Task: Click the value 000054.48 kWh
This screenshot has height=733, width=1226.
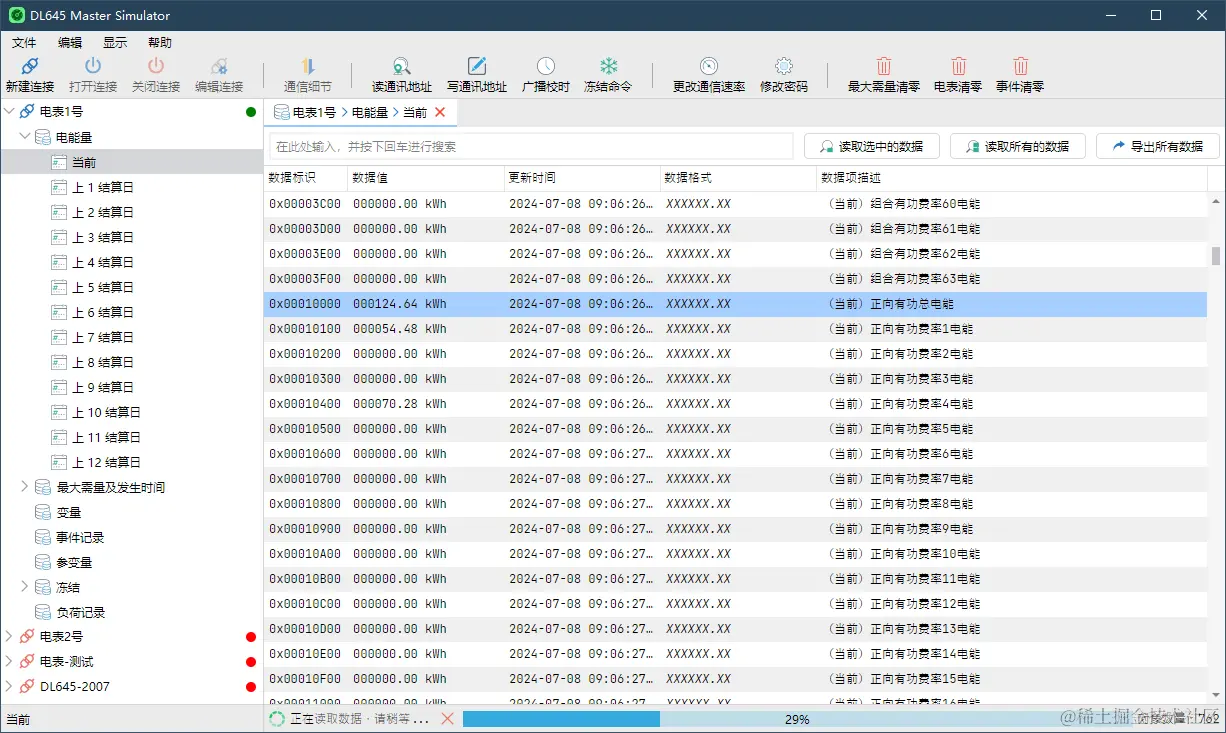Action: coord(400,329)
